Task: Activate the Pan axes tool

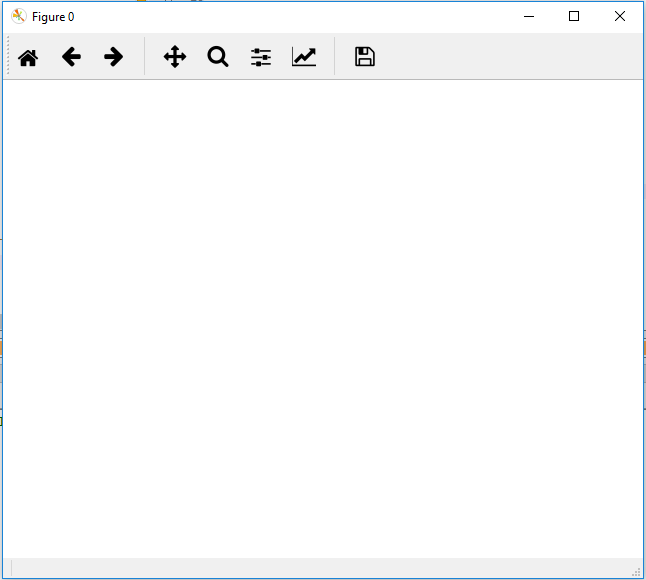Action: pyautogui.click(x=175, y=57)
